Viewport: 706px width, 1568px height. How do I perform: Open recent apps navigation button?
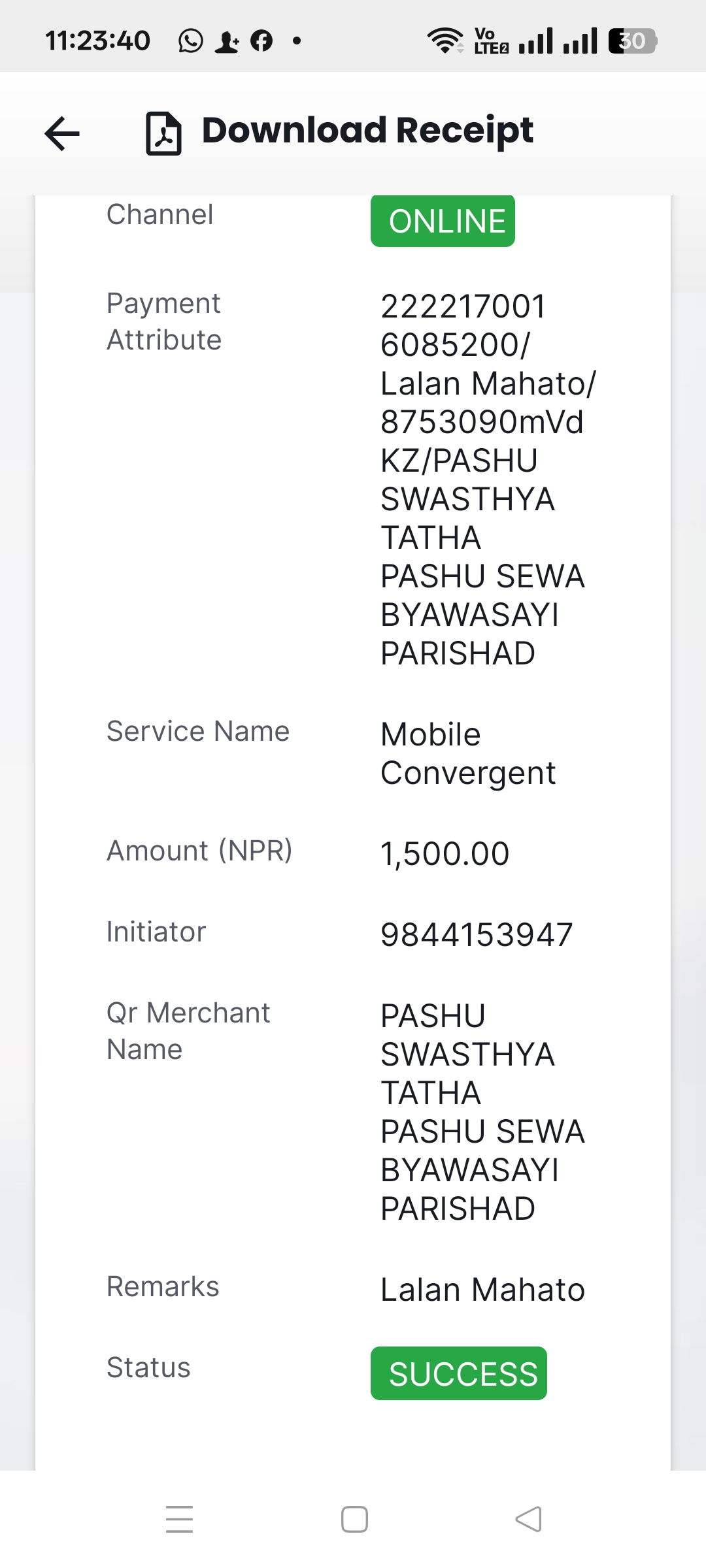click(179, 1519)
